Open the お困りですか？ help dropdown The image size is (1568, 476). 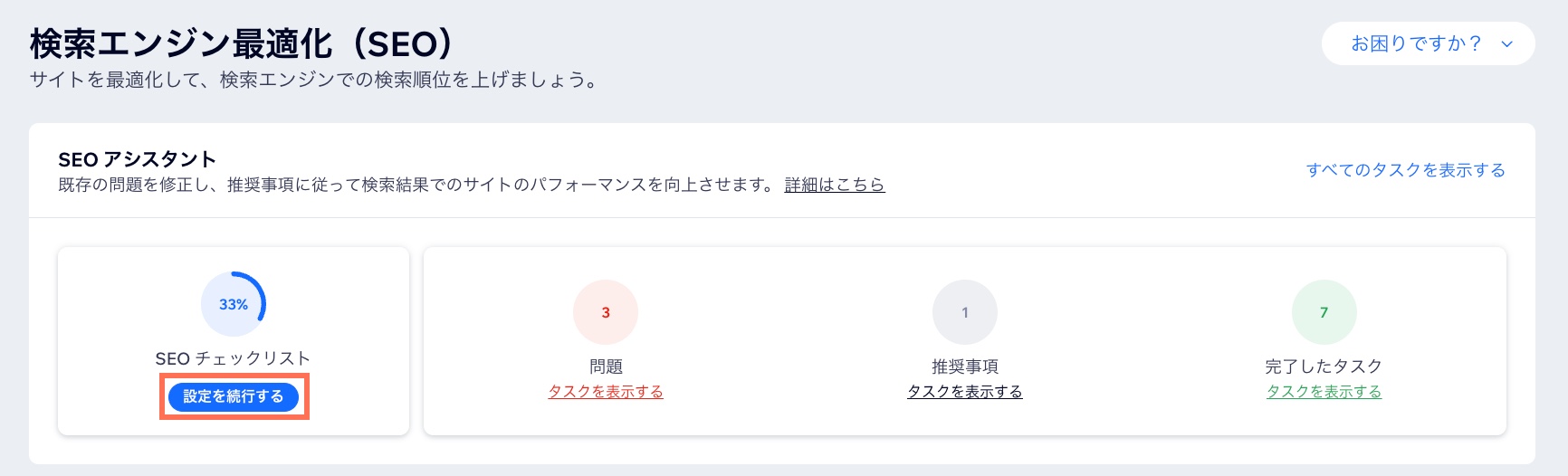(1428, 43)
